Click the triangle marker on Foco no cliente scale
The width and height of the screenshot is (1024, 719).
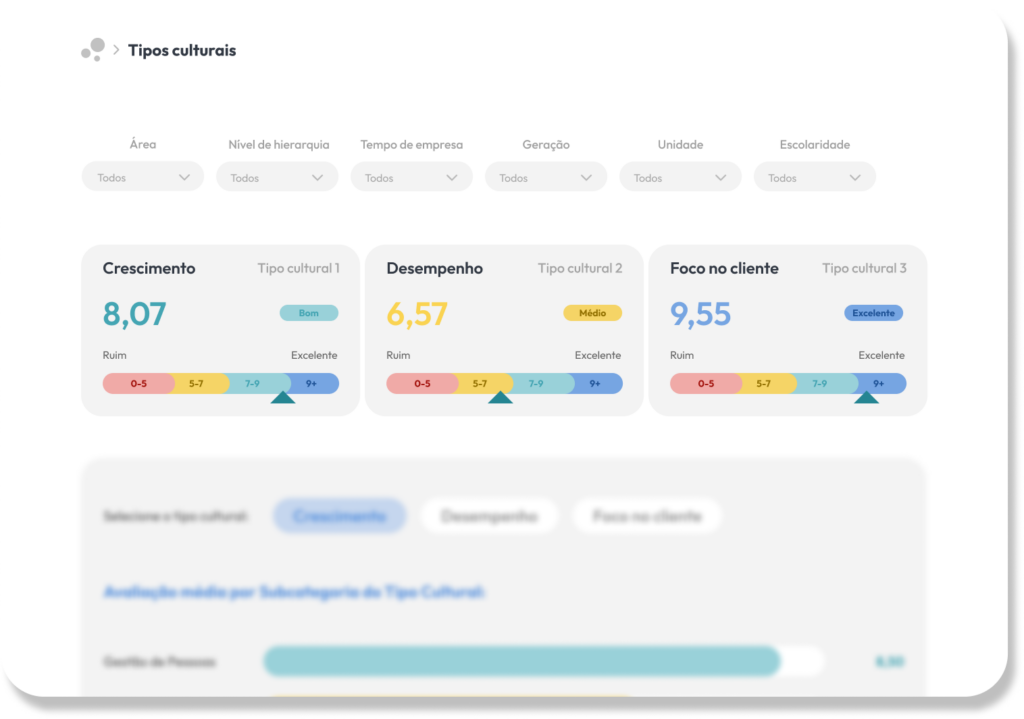pyautogui.click(x=866, y=398)
